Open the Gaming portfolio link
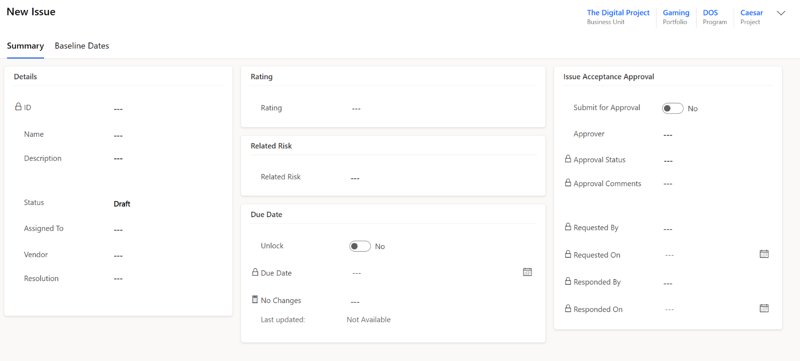800x361 pixels. point(676,13)
